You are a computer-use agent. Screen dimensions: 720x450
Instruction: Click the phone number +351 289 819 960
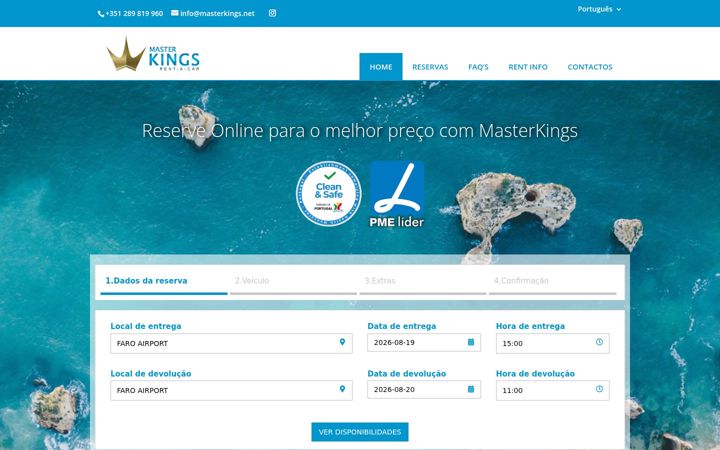coord(134,14)
